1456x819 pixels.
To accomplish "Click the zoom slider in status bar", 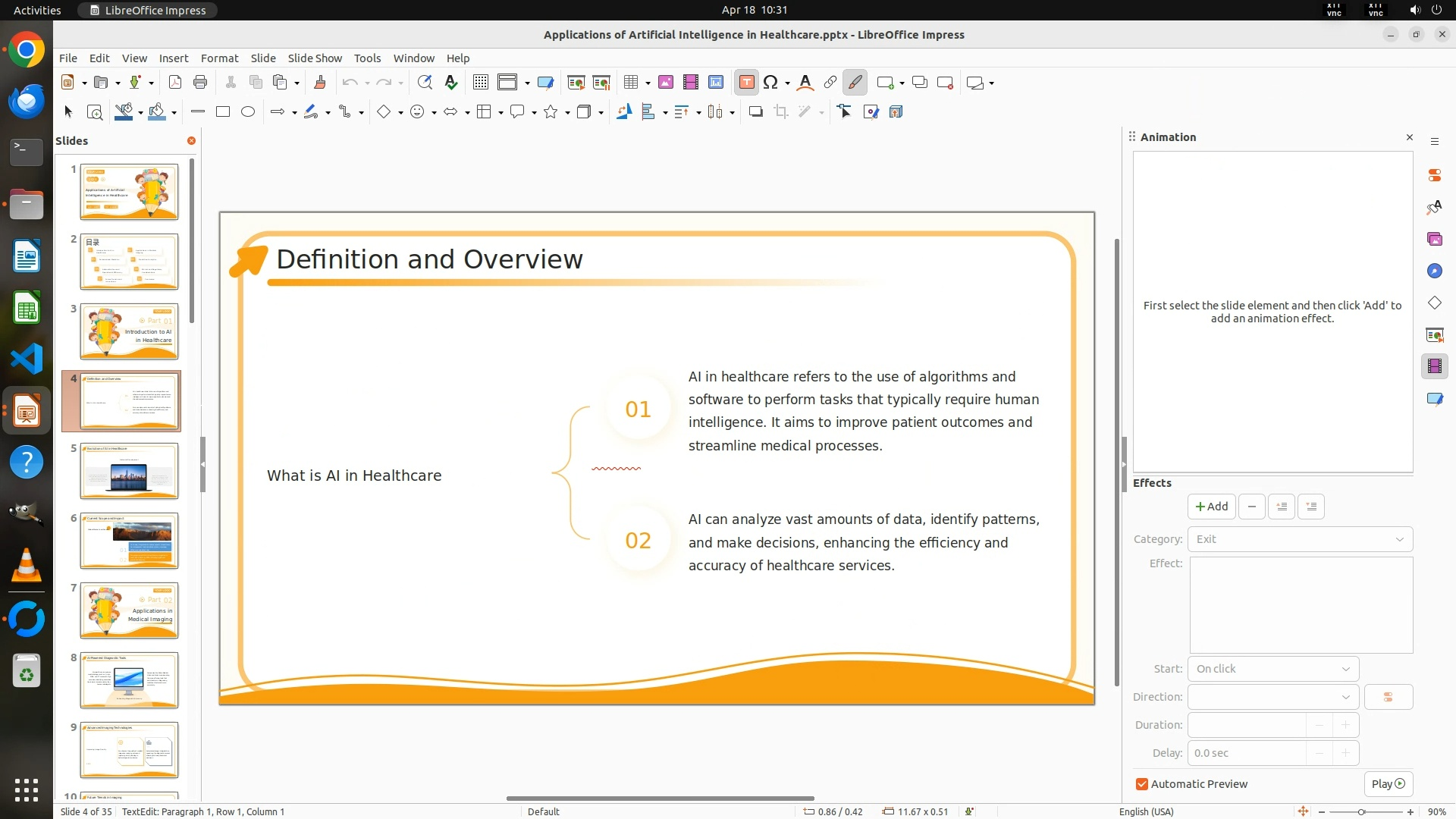I will tap(1362, 812).
